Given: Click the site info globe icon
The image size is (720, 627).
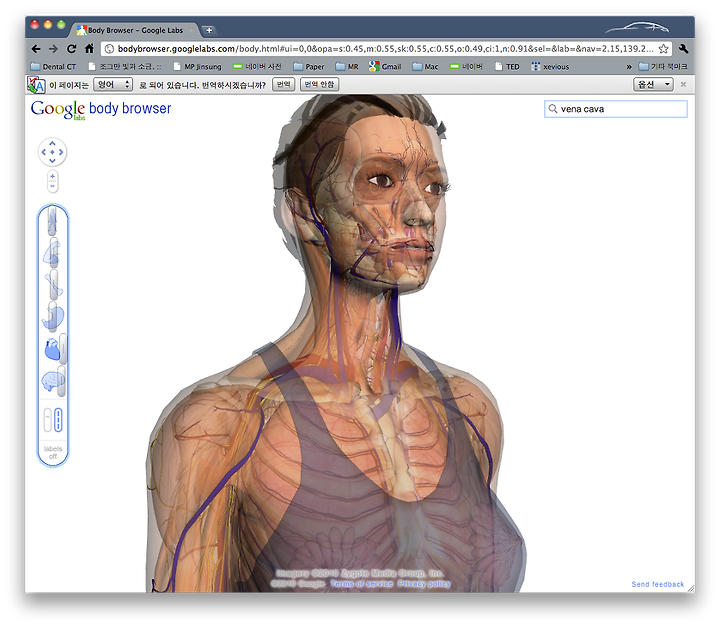Looking at the screenshot, I should (109, 49).
